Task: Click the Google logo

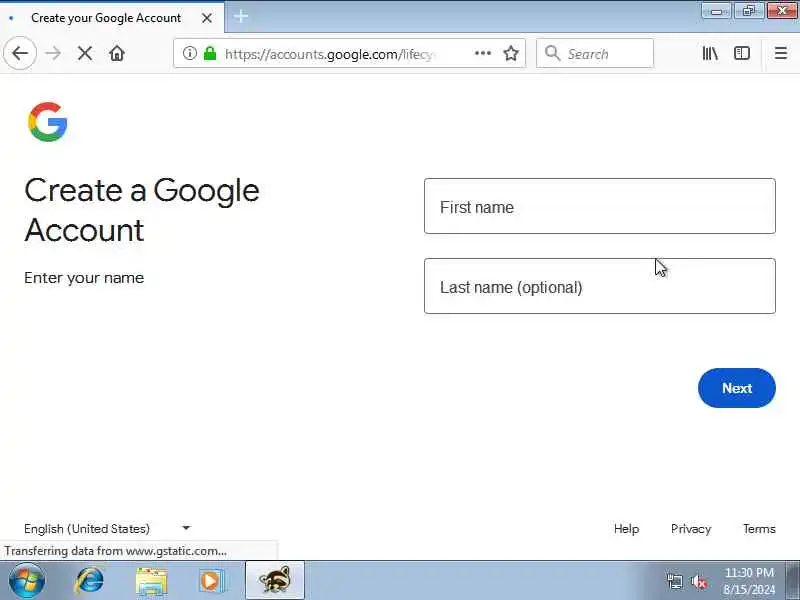Action: [x=48, y=122]
